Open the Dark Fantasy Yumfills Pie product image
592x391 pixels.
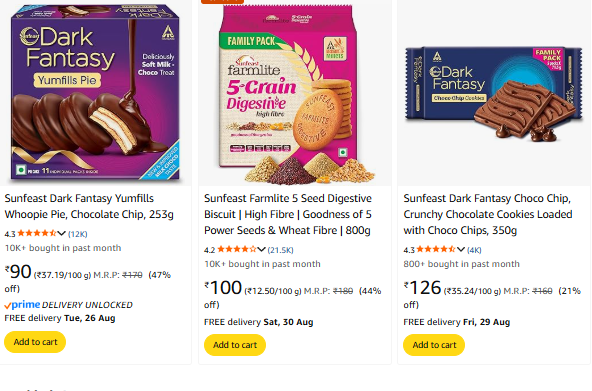click(95, 93)
